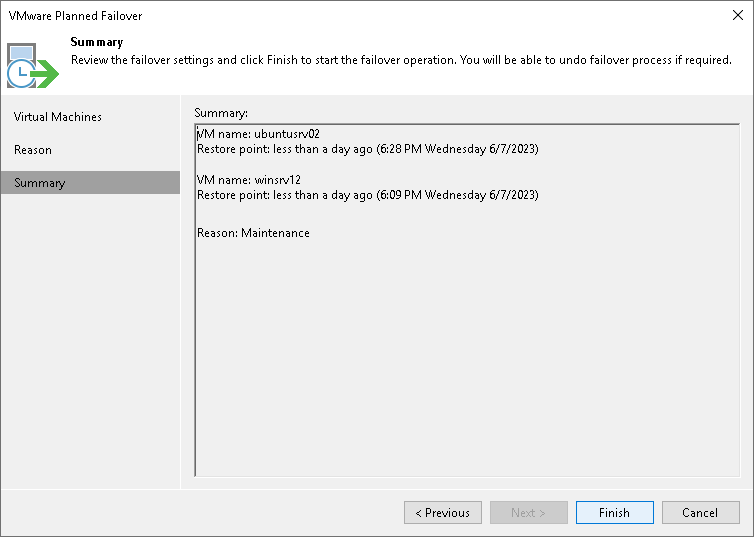
Task: Click the Finish button
Action: point(615,512)
